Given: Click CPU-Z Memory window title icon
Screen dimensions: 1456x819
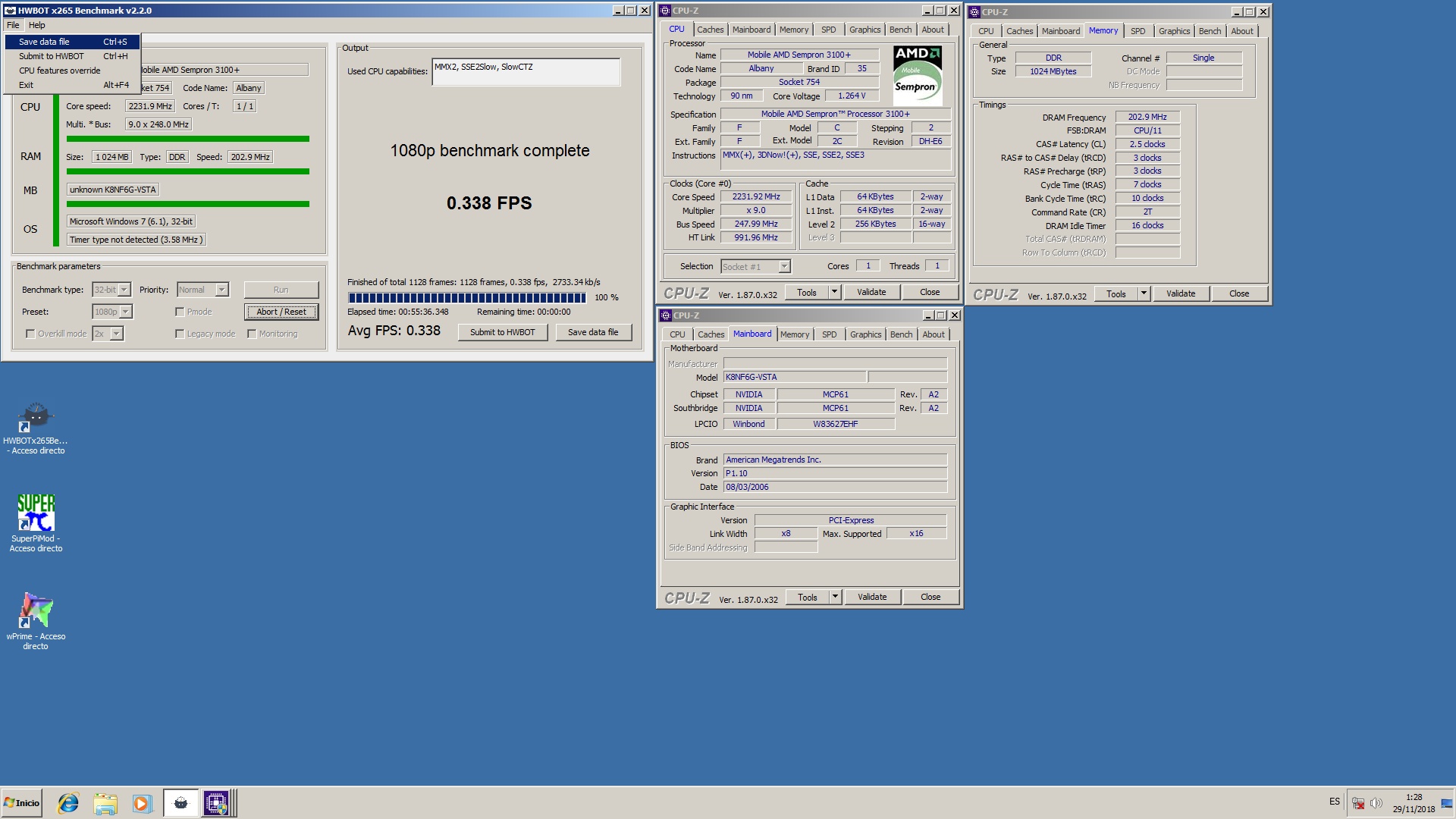Looking at the screenshot, I should 975,12.
